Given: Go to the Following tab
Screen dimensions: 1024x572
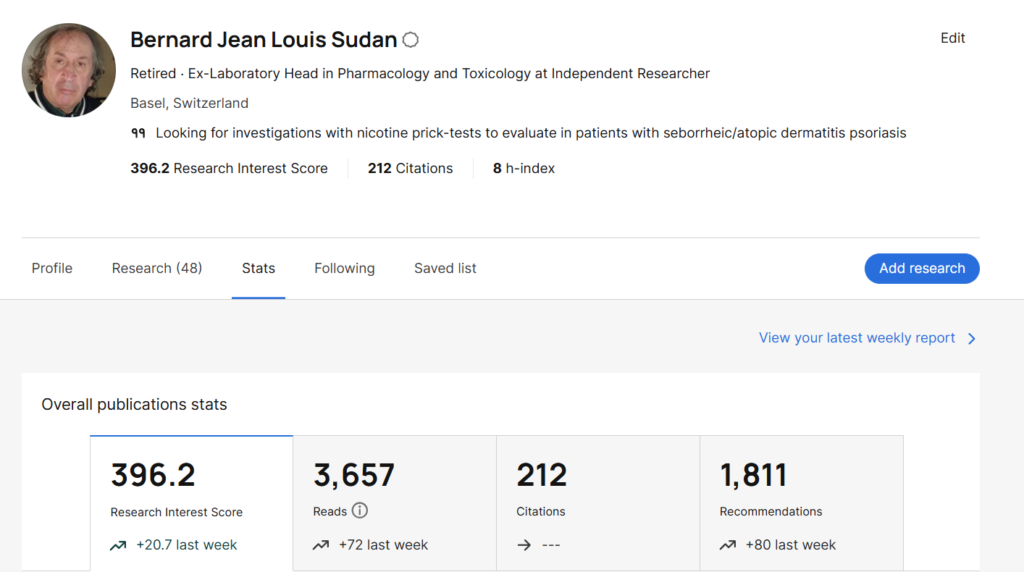Looking at the screenshot, I should (x=344, y=268).
